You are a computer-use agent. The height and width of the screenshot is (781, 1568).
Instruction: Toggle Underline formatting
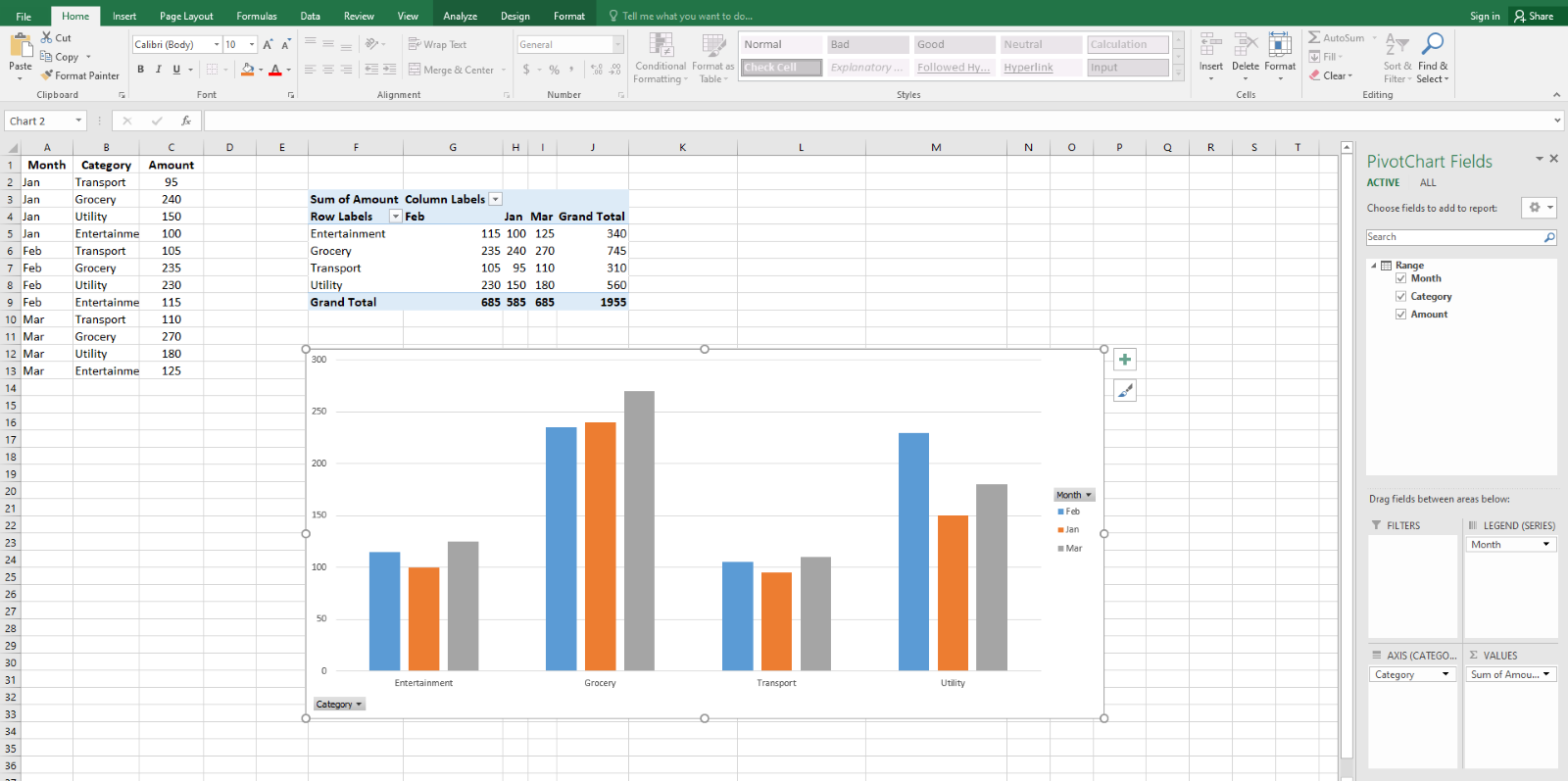(176, 70)
